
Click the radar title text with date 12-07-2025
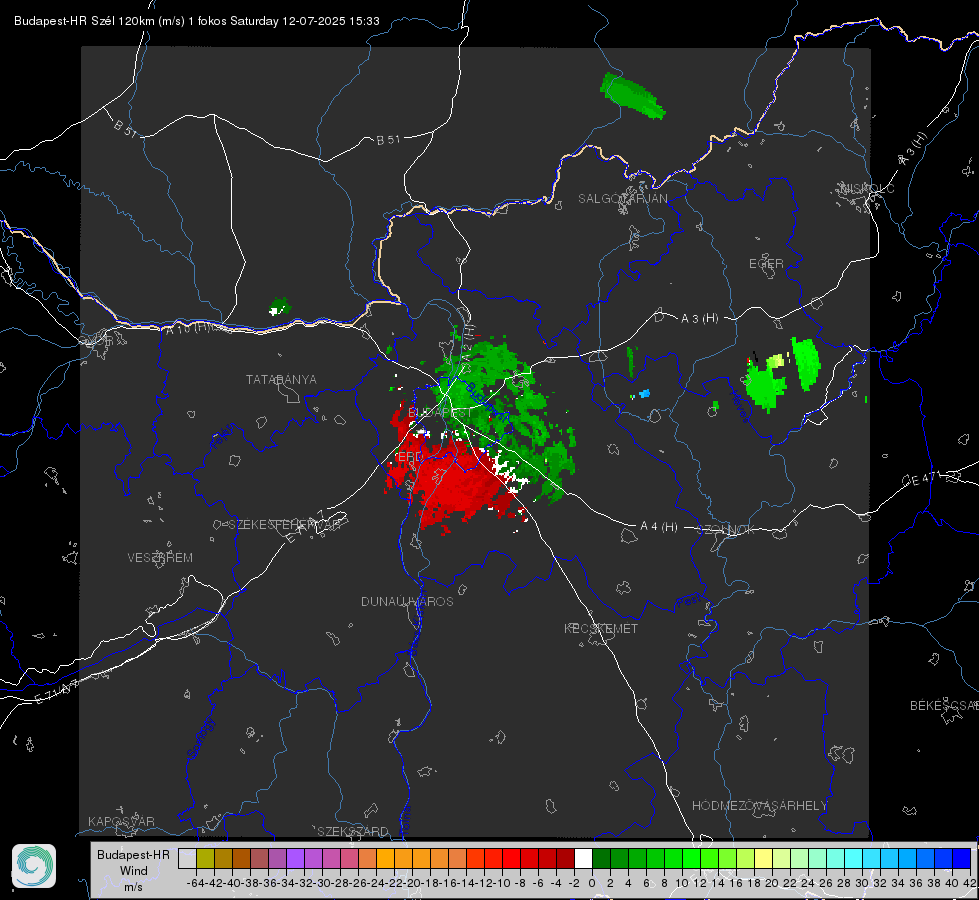197,21
